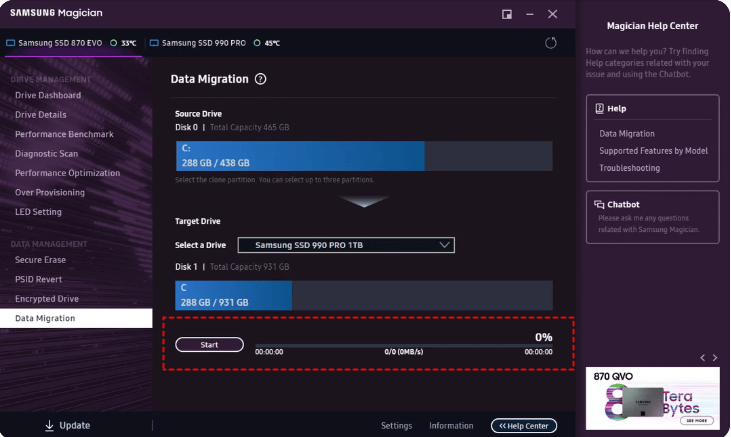Viewport: 731px width, 437px height.
Task: Open PSID Revert page
Action: (39, 279)
